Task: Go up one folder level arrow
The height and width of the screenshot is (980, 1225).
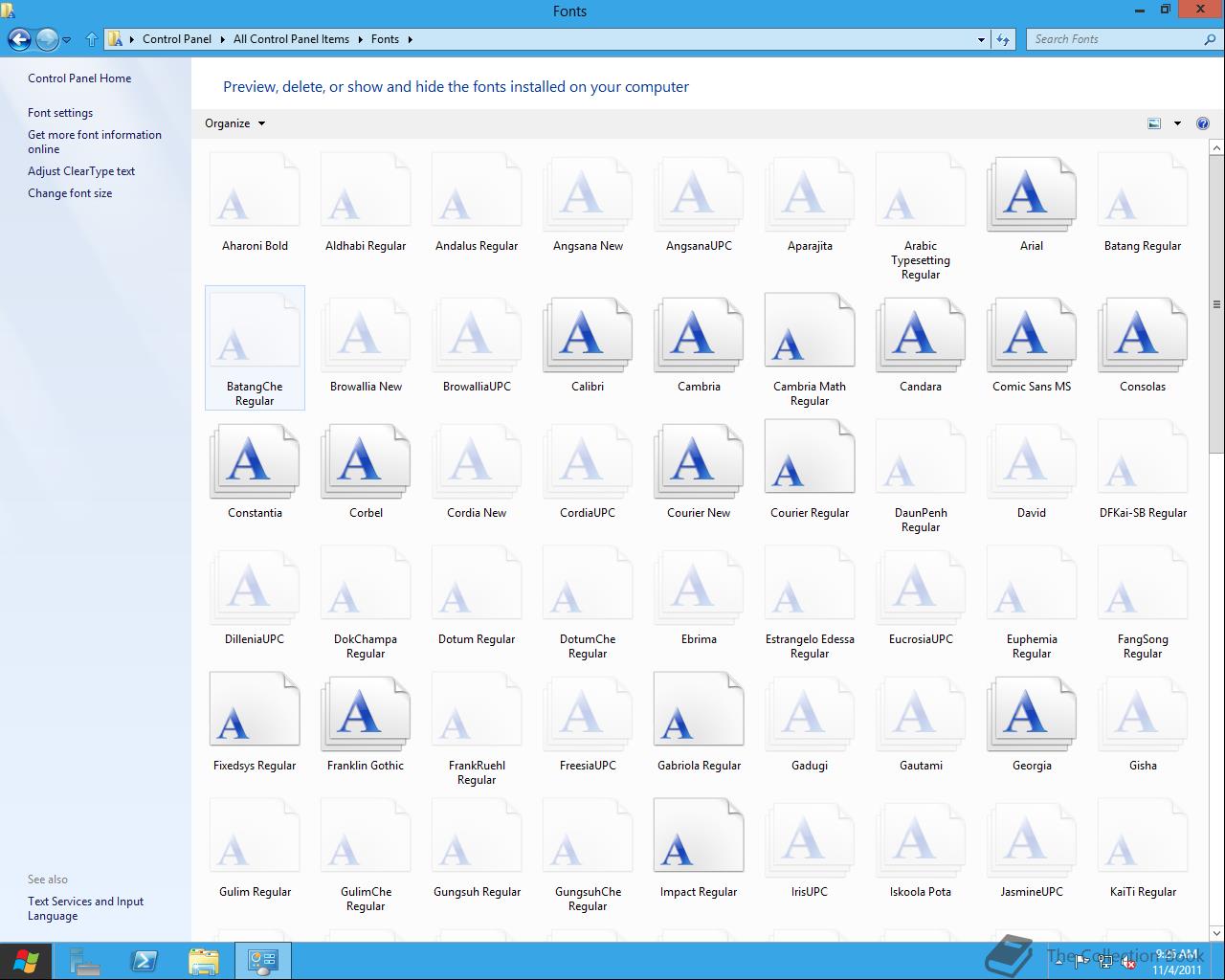Action: (92, 39)
